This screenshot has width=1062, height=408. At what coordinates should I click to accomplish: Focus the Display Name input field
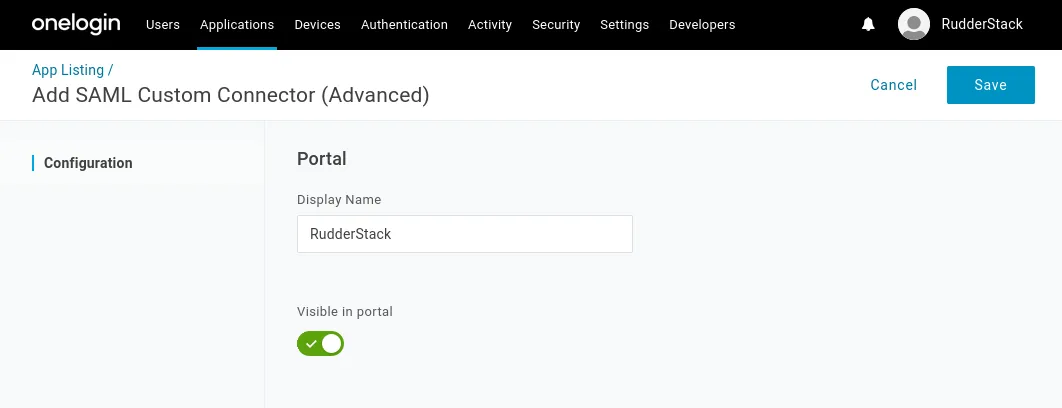point(465,234)
